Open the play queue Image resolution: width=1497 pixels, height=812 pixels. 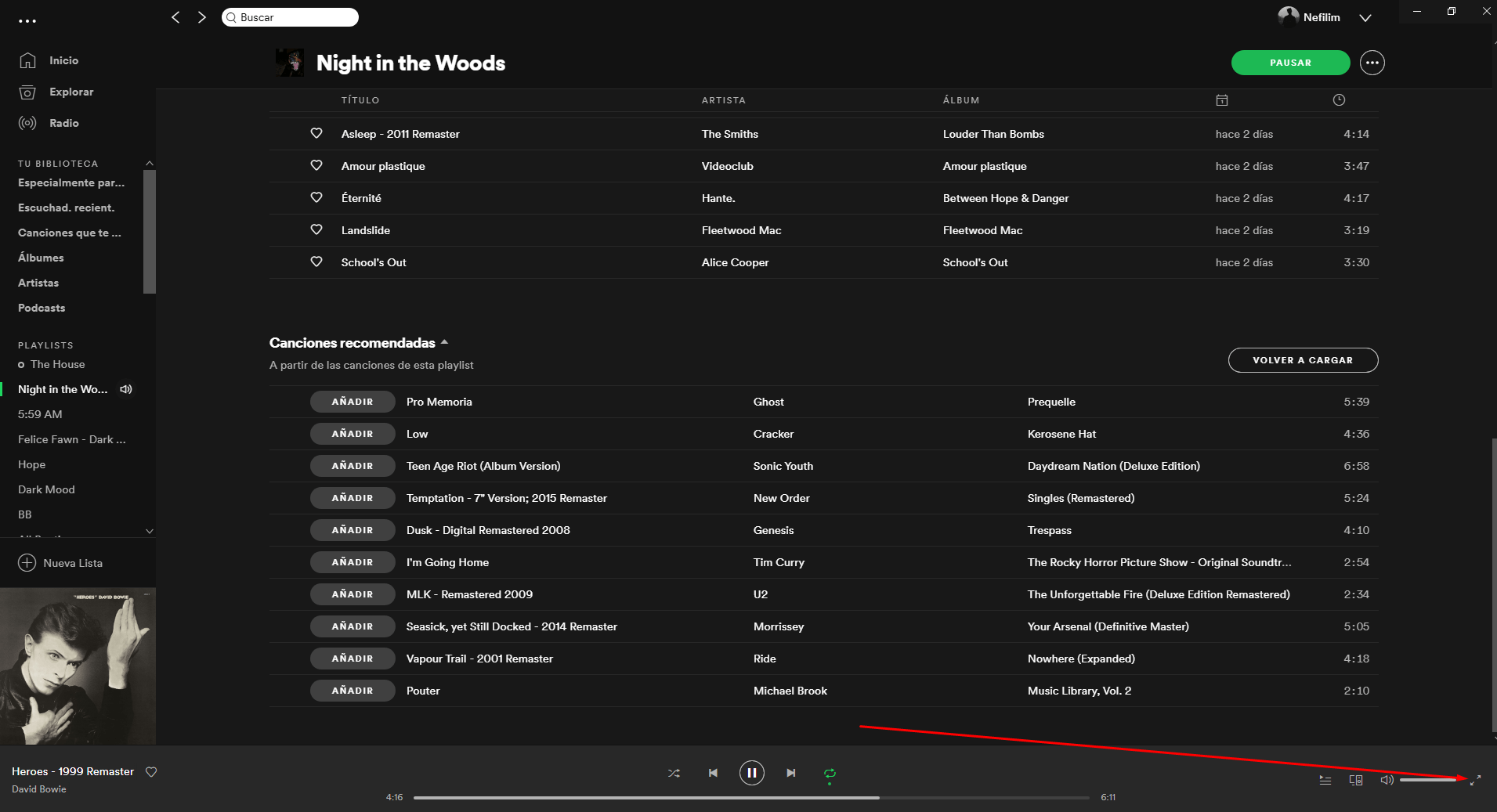pyautogui.click(x=1325, y=780)
